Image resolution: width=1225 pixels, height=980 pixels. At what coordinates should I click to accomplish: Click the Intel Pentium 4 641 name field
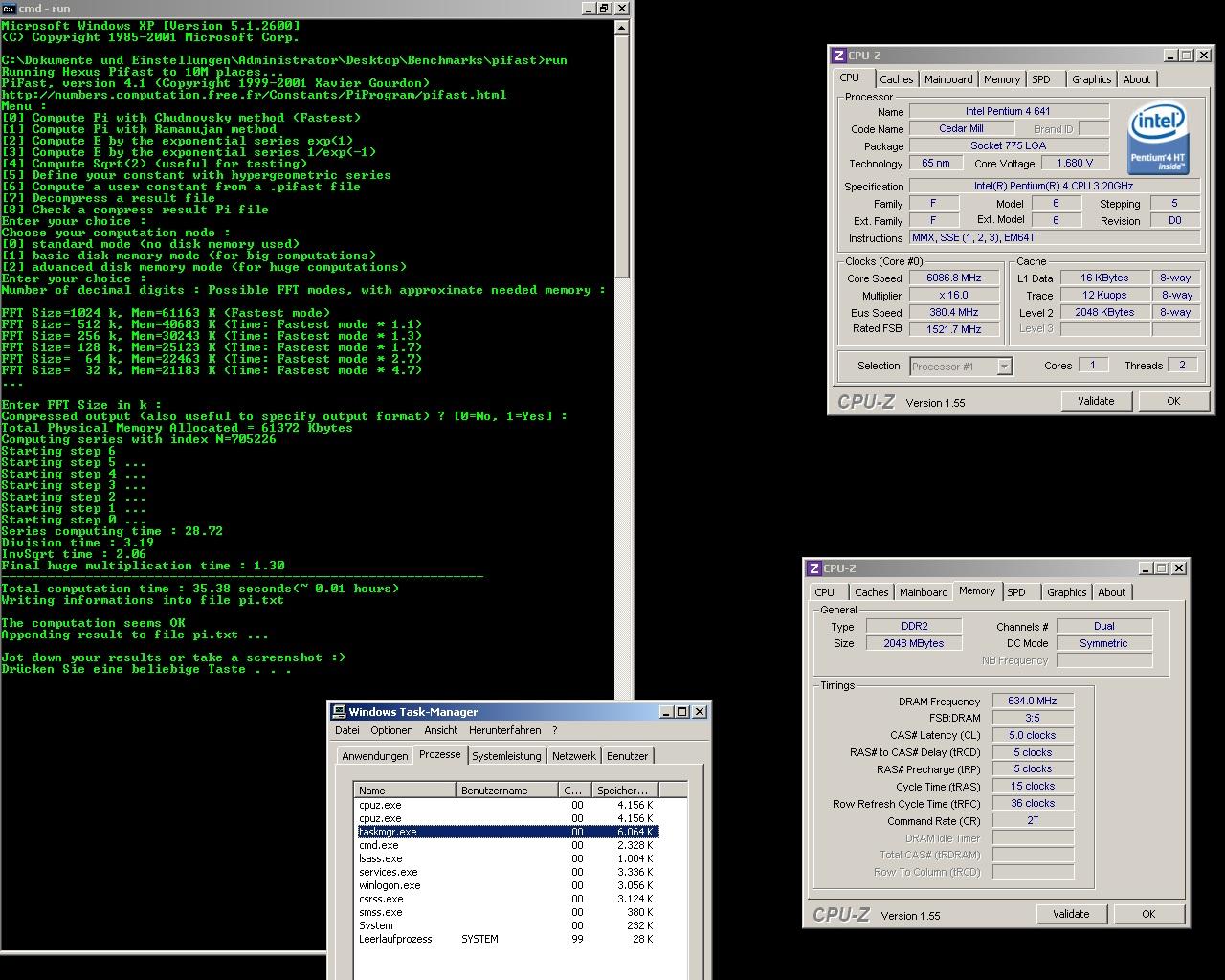(x=1009, y=111)
